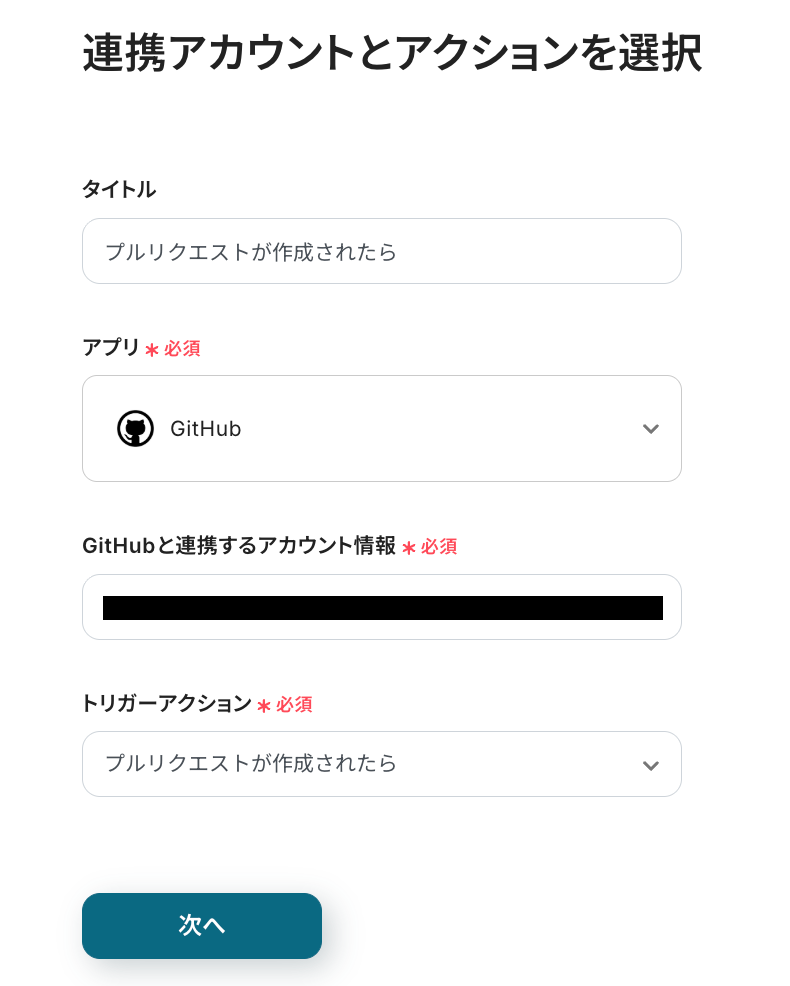Click the GitHub account information field
Screen dimensions: 790x986
pyautogui.click(x=381, y=607)
